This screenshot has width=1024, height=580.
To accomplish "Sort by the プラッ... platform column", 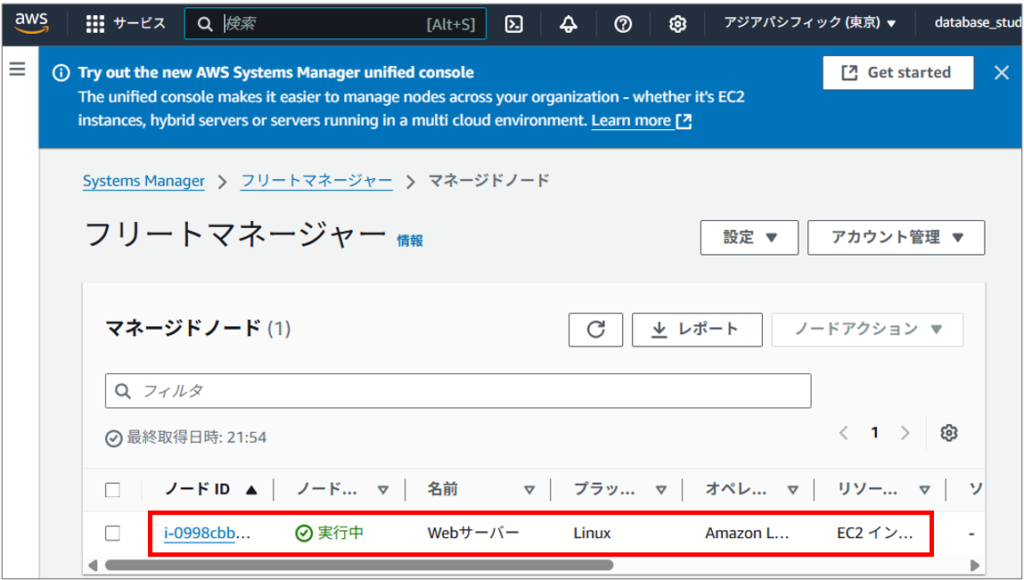I will coord(620,489).
